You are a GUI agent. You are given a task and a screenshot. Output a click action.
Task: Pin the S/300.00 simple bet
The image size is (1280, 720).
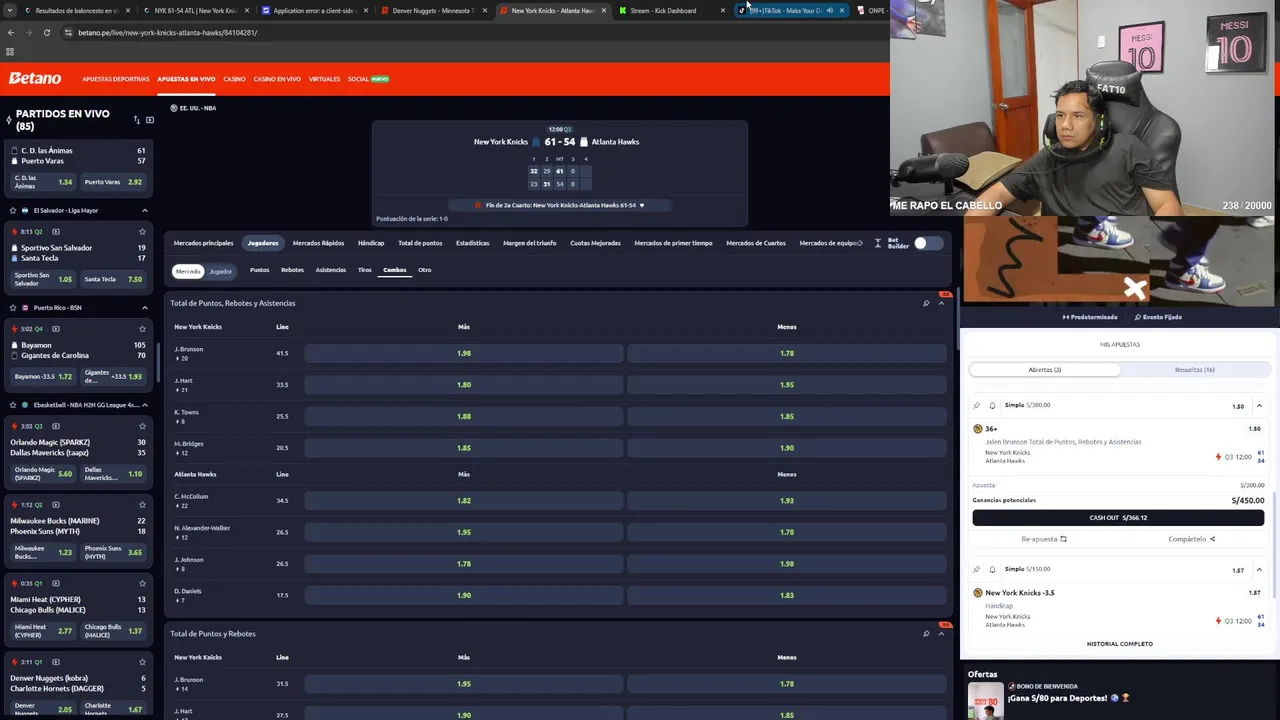coord(977,405)
